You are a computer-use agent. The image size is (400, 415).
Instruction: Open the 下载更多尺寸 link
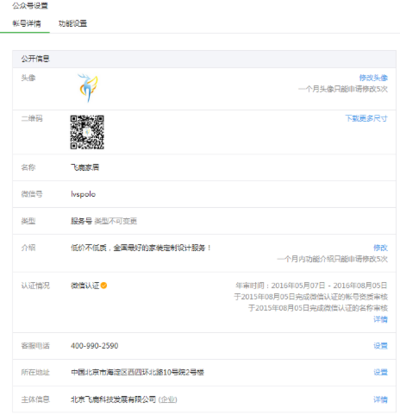(366, 118)
